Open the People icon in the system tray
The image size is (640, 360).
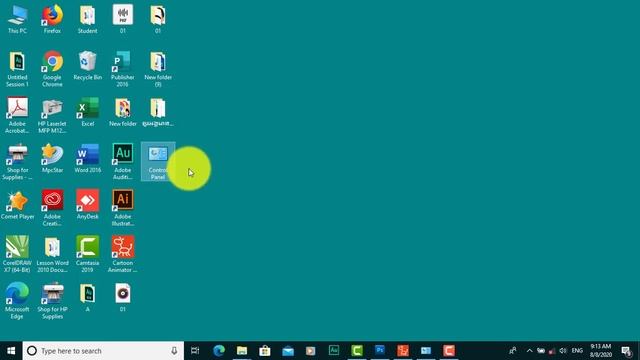tap(513, 351)
